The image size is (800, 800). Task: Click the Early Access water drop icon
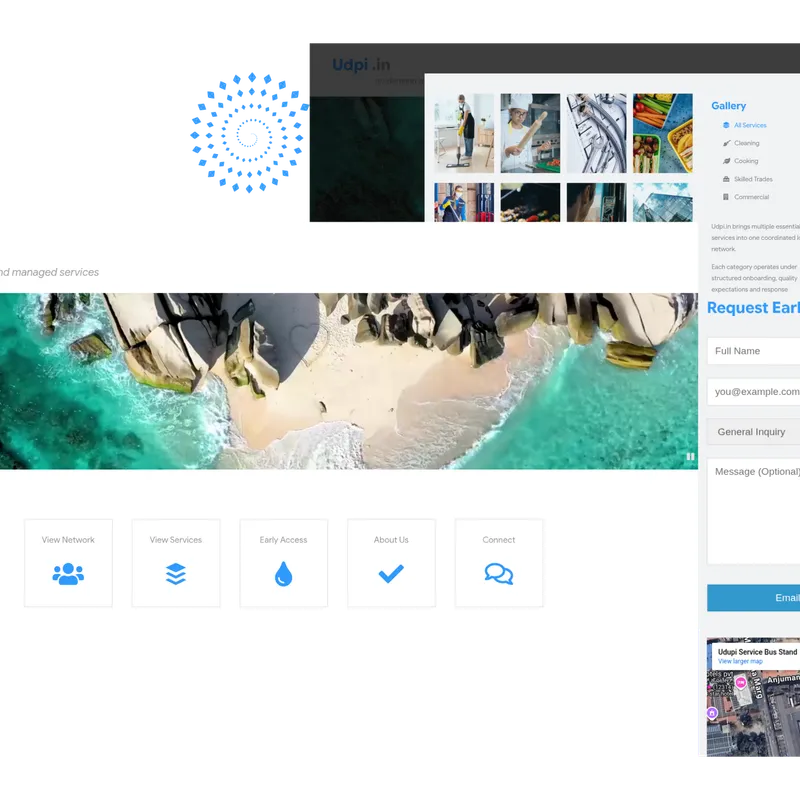point(283,574)
